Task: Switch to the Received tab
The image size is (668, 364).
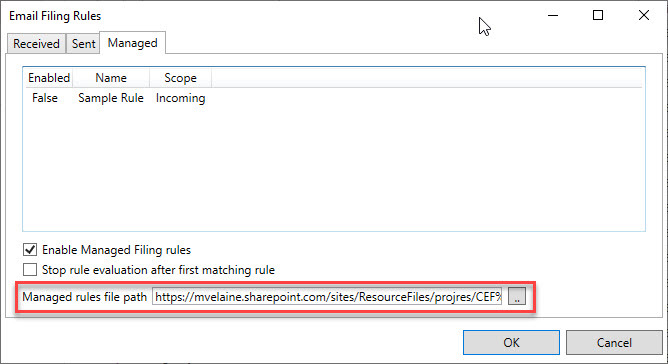Action: [x=36, y=43]
